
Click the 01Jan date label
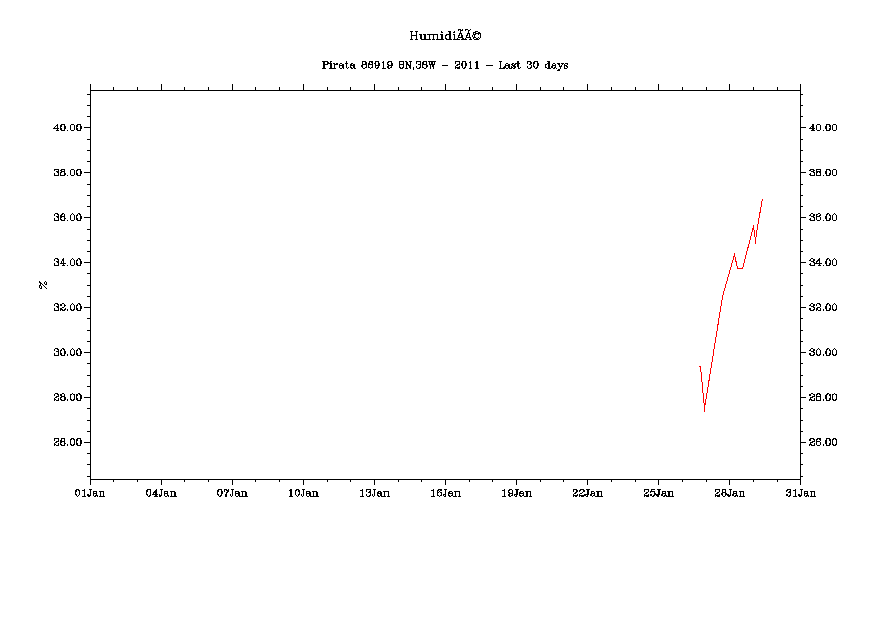90,493
